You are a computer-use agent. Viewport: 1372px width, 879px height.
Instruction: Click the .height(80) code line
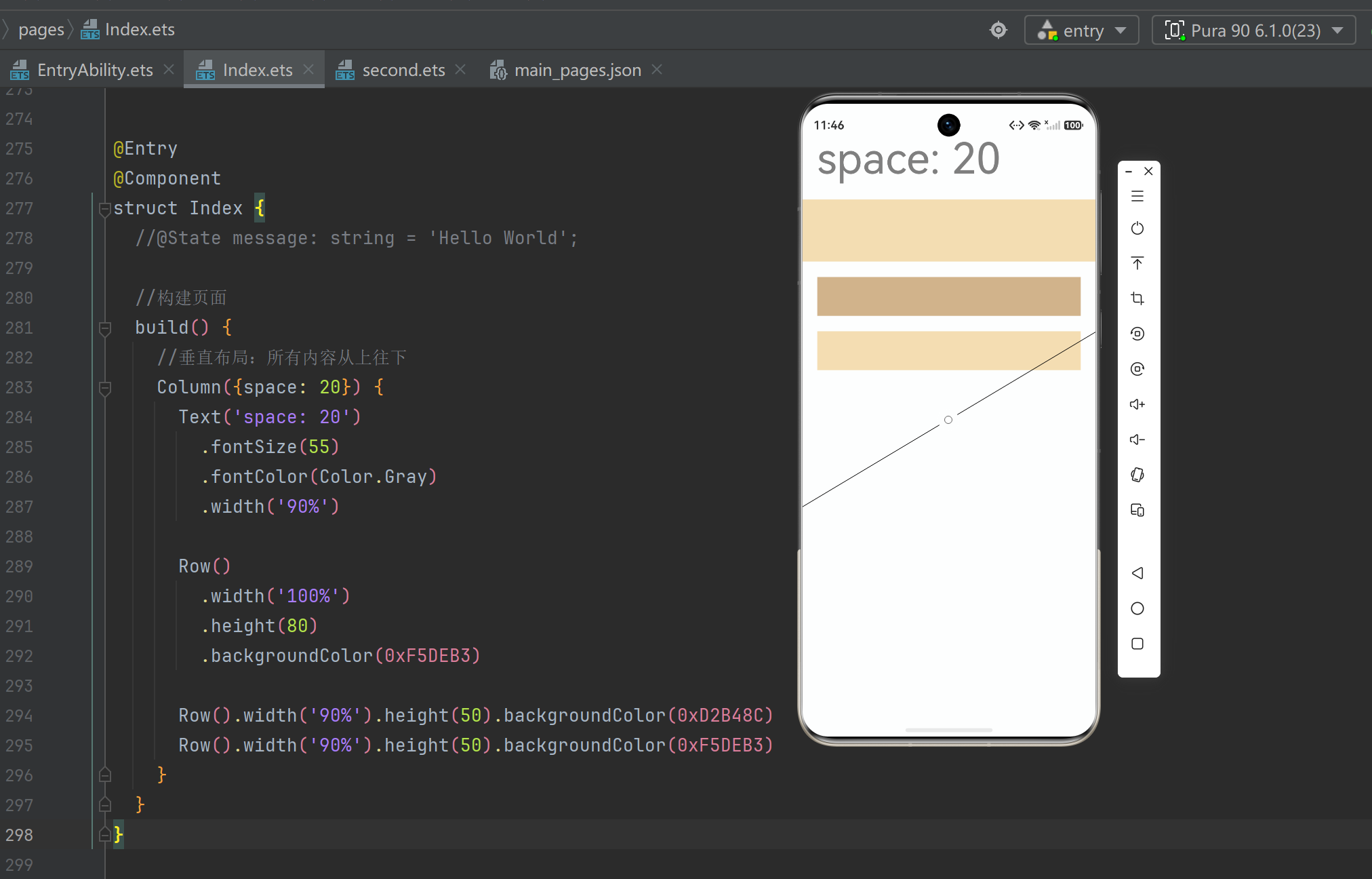(259, 627)
